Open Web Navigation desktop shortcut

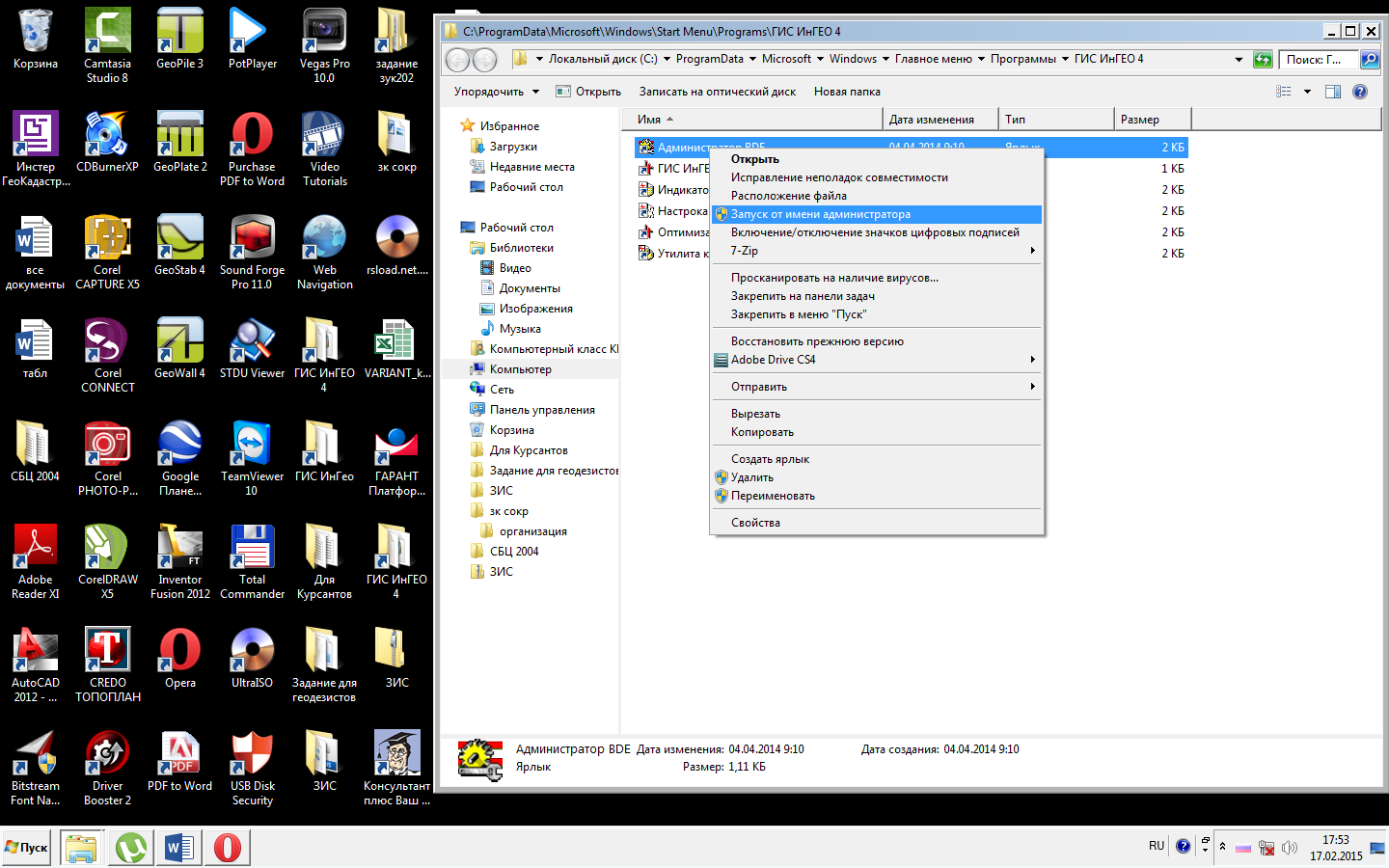pos(324,252)
